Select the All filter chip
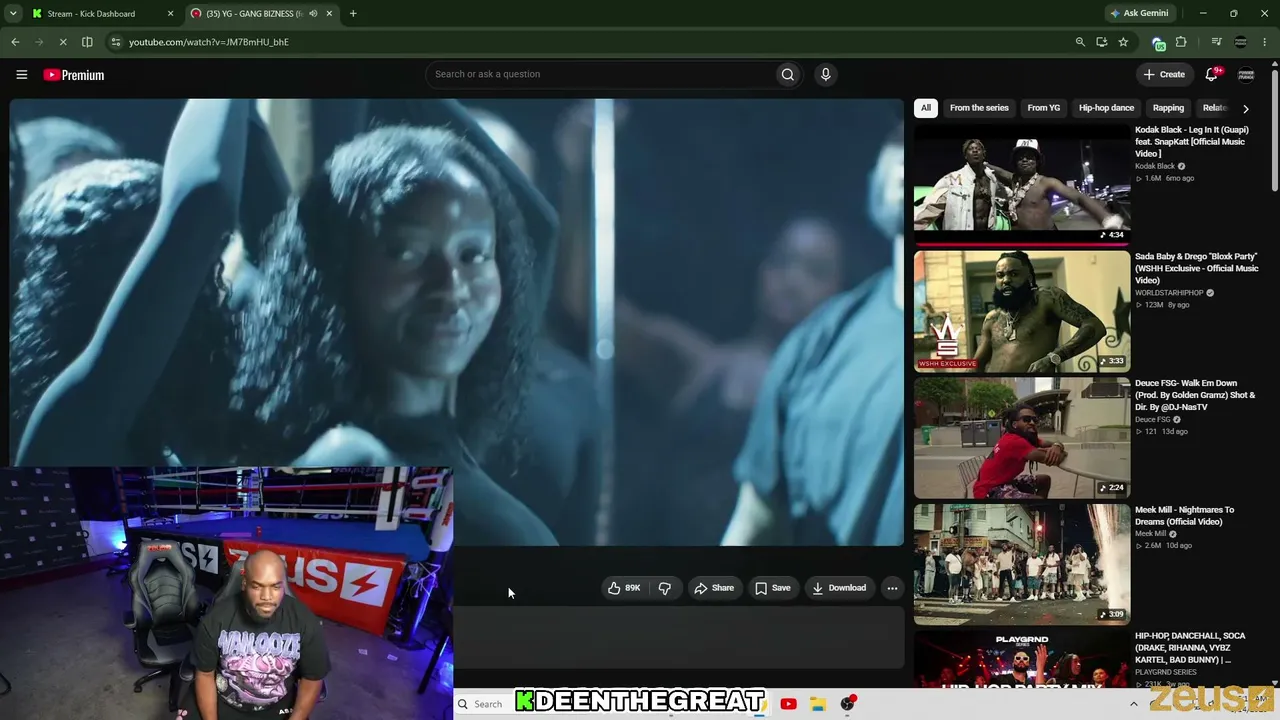 926,108
